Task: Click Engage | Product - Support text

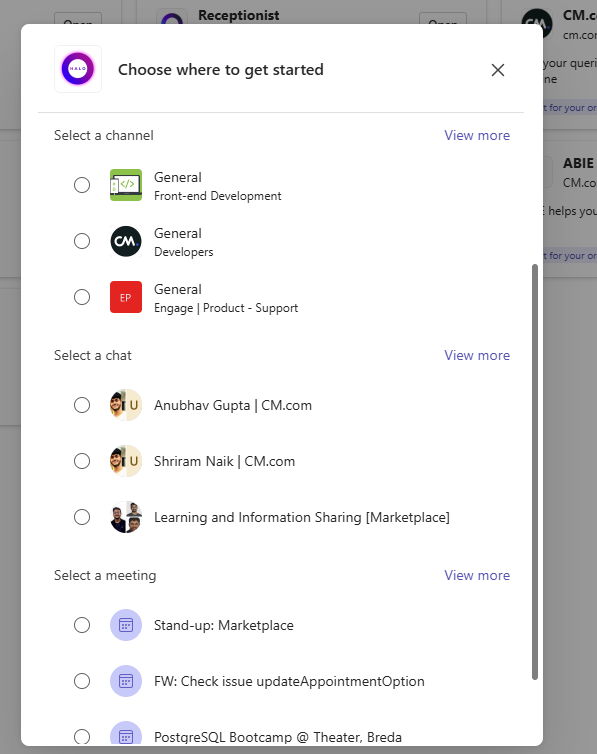Action: 226,308
